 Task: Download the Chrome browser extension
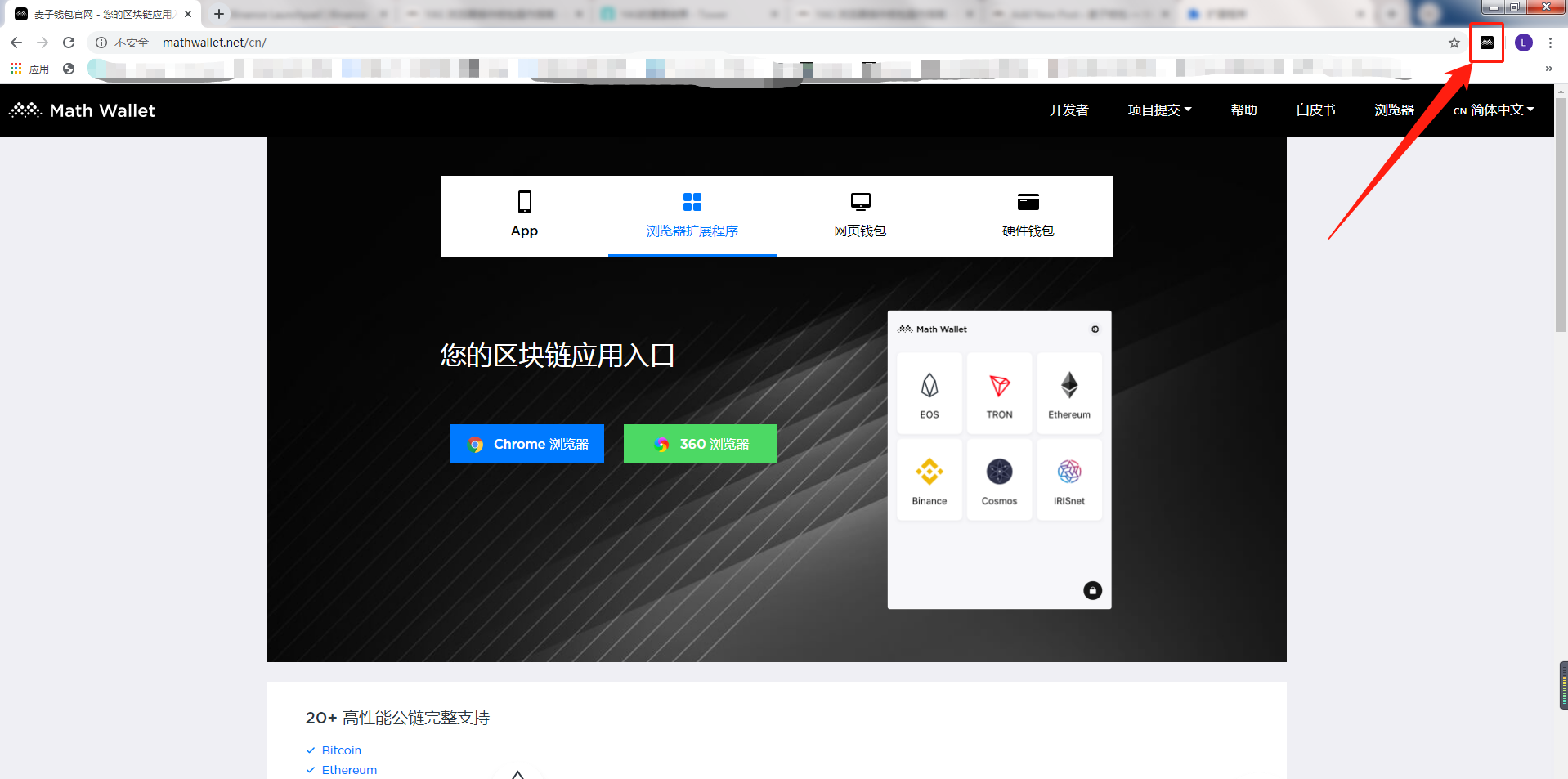coord(527,444)
